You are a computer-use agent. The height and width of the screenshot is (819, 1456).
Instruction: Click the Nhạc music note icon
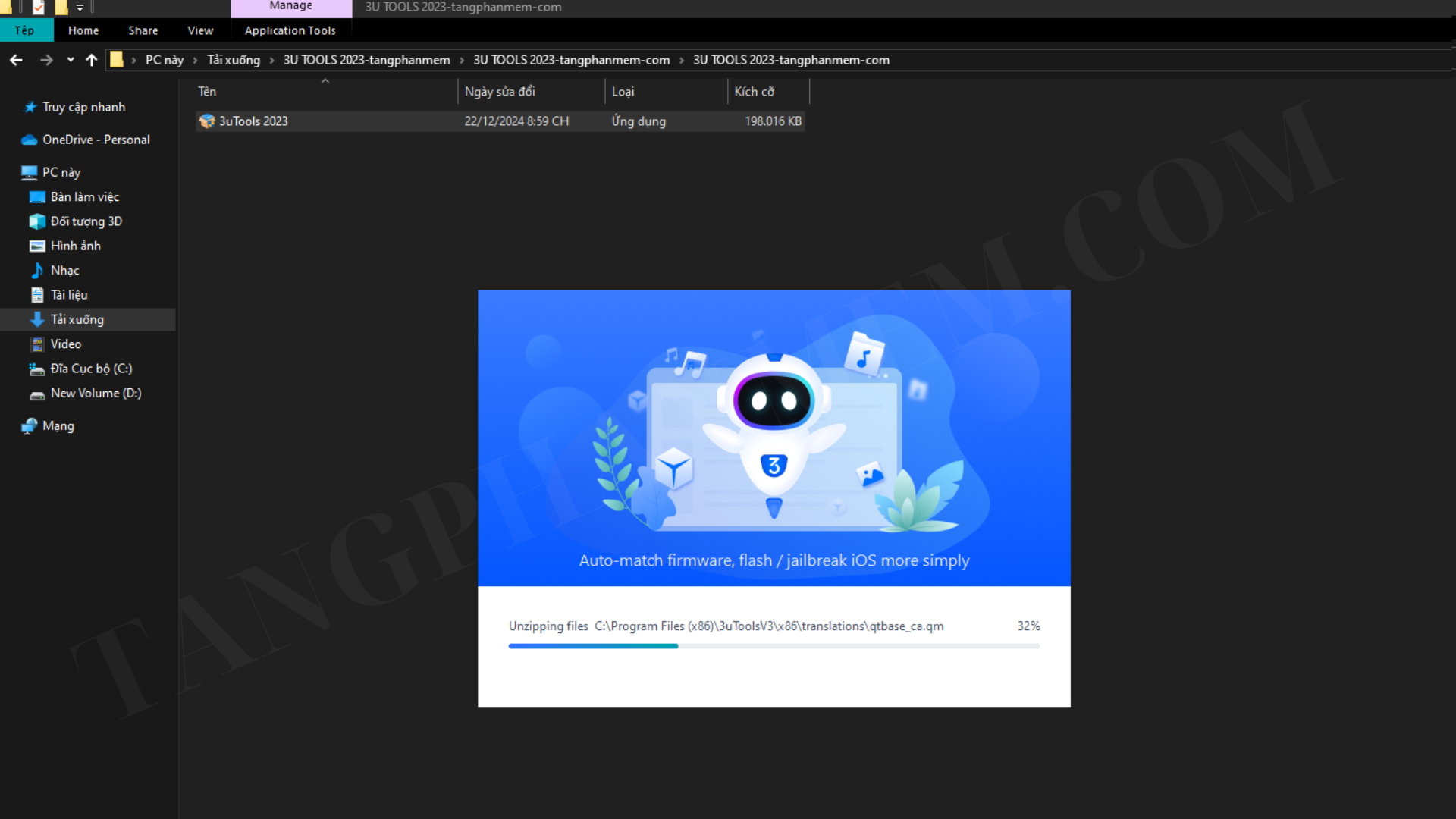37,271
